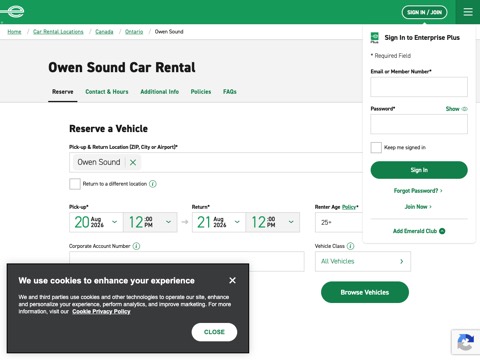Image resolution: width=480 pixels, height=360 pixels.
Task: Switch to the Contact & Hours tab
Action: click(x=107, y=92)
